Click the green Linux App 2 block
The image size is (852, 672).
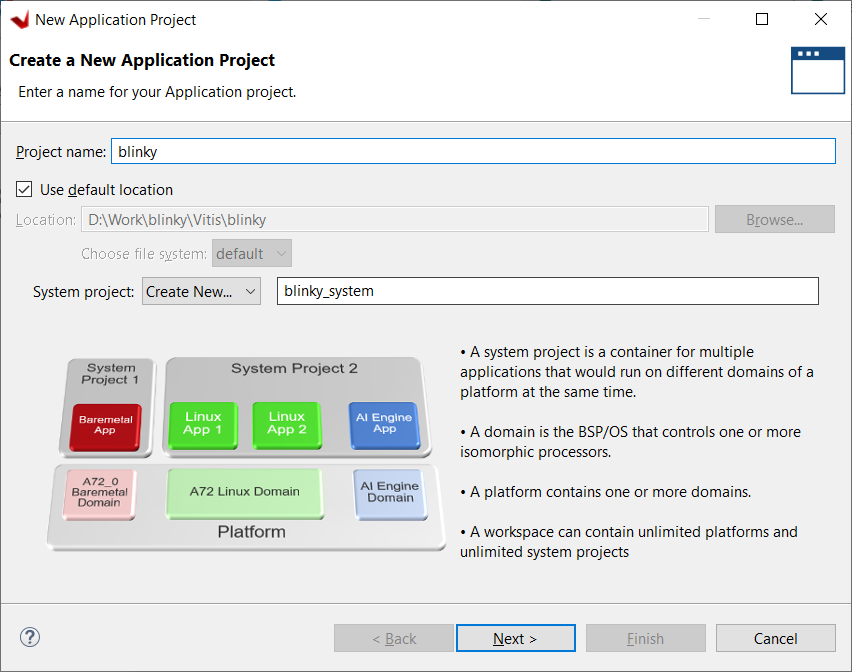coord(286,424)
